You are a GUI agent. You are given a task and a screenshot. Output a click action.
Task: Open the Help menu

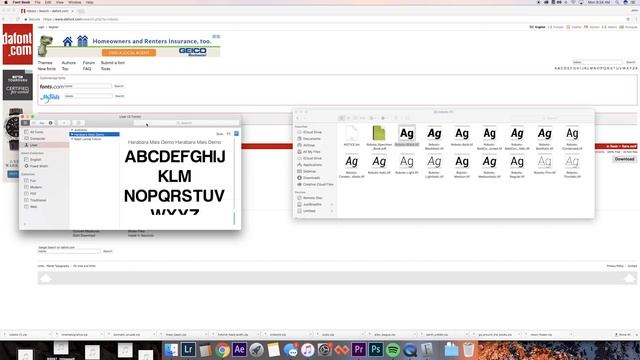click(x=89, y=2)
